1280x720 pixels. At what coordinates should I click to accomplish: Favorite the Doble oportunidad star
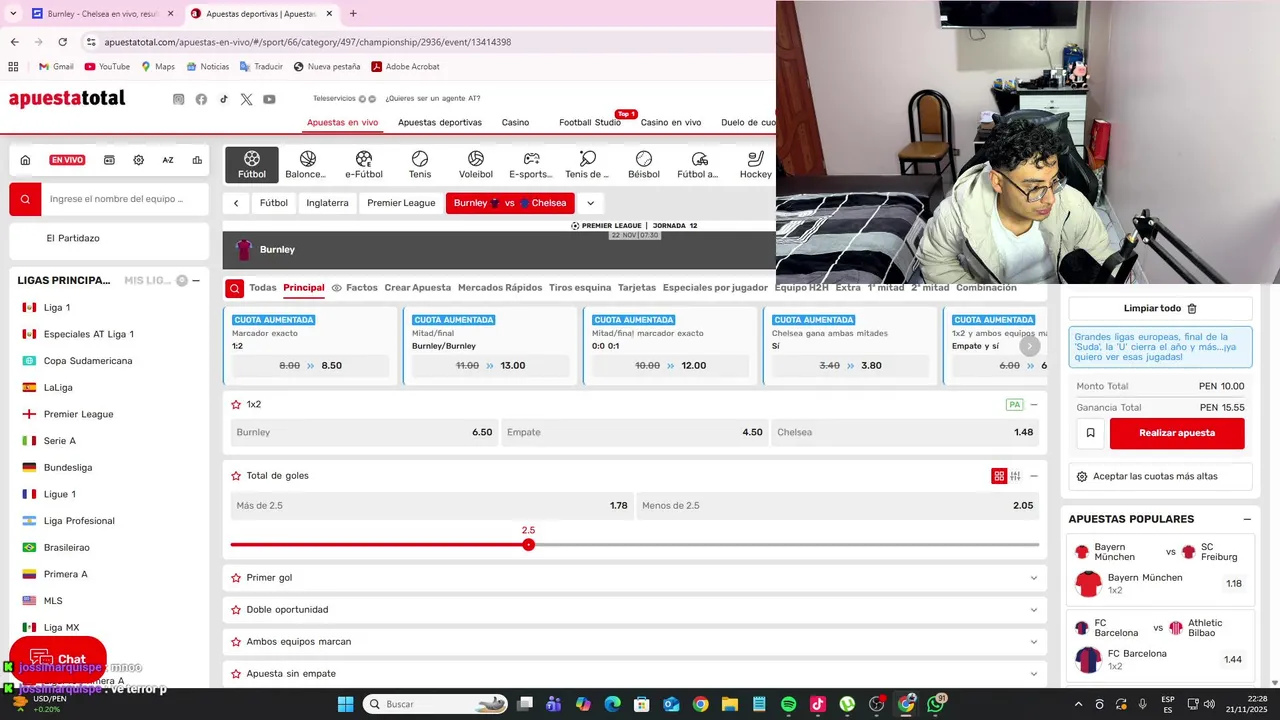tap(236, 610)
